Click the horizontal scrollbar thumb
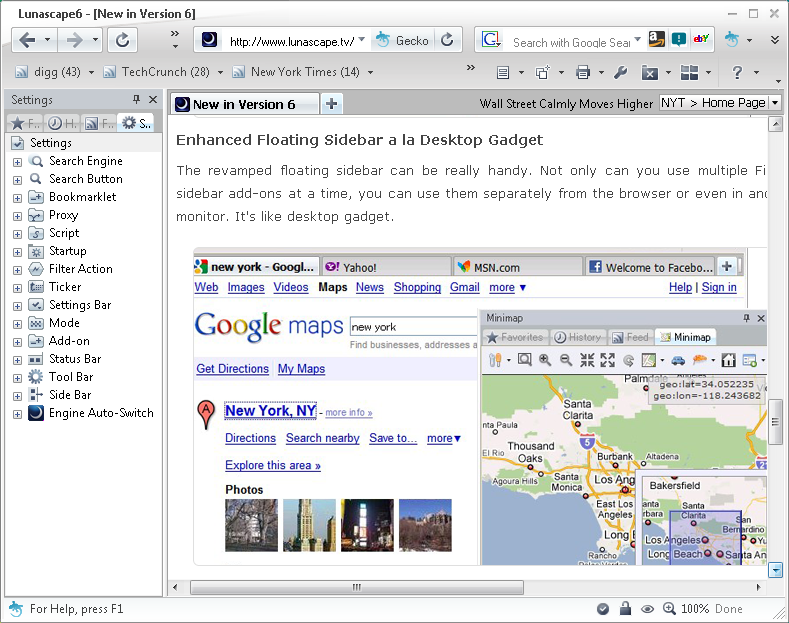Viewport: 789px width, 623px height. point(357,587)
